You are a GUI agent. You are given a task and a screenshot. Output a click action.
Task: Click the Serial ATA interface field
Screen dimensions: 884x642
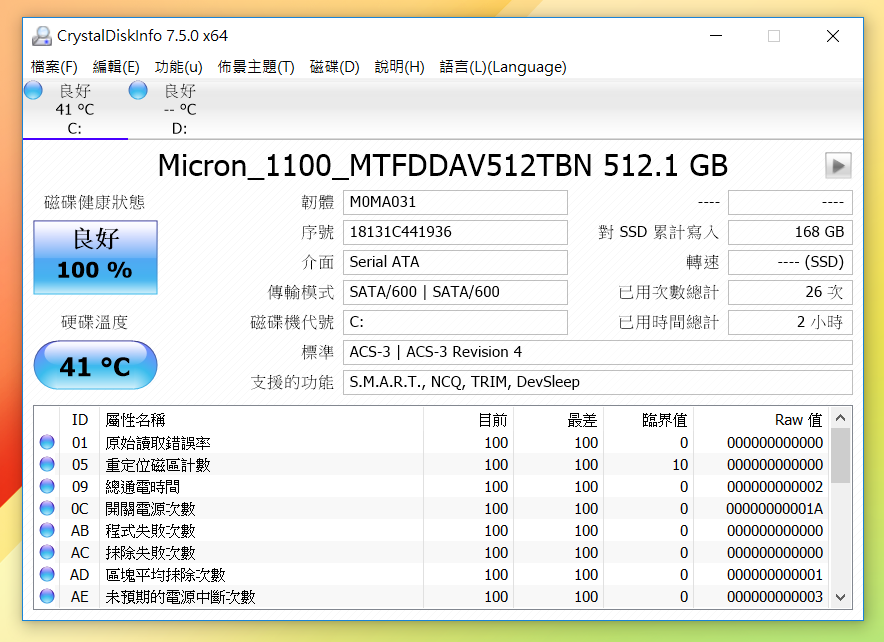coord(455,262)
